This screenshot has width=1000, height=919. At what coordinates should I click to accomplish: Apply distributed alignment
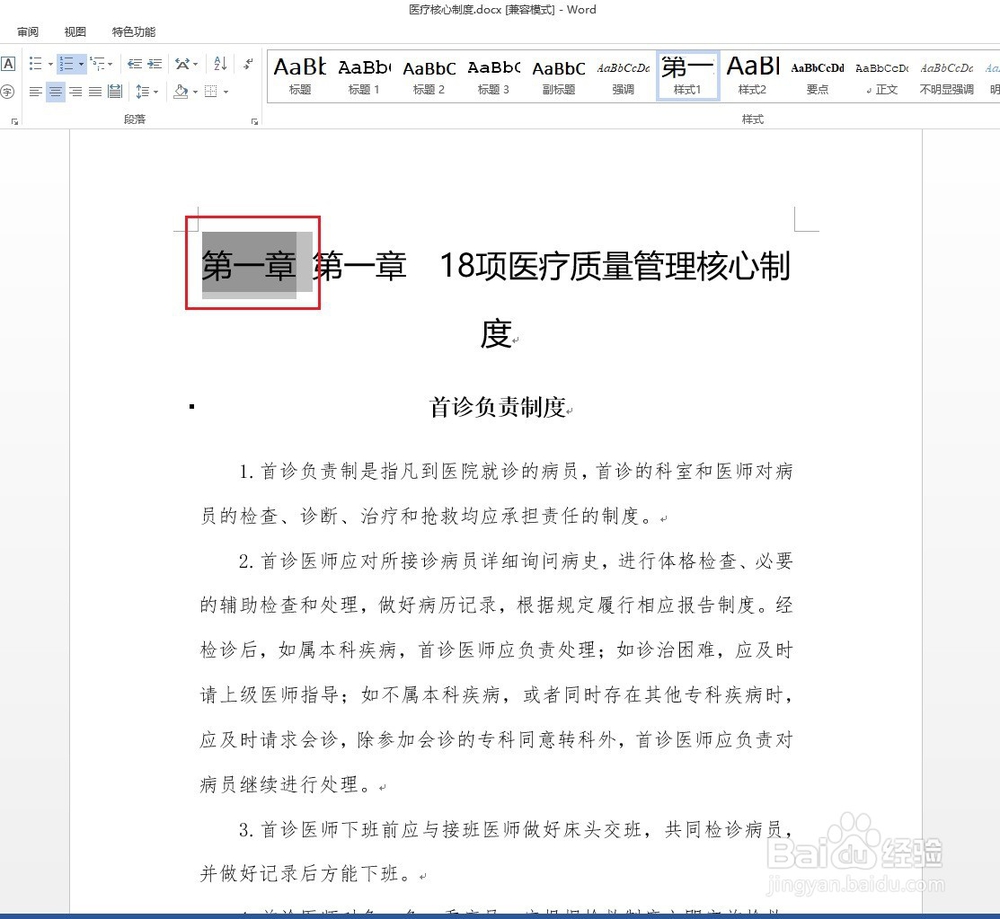[115, 92]
